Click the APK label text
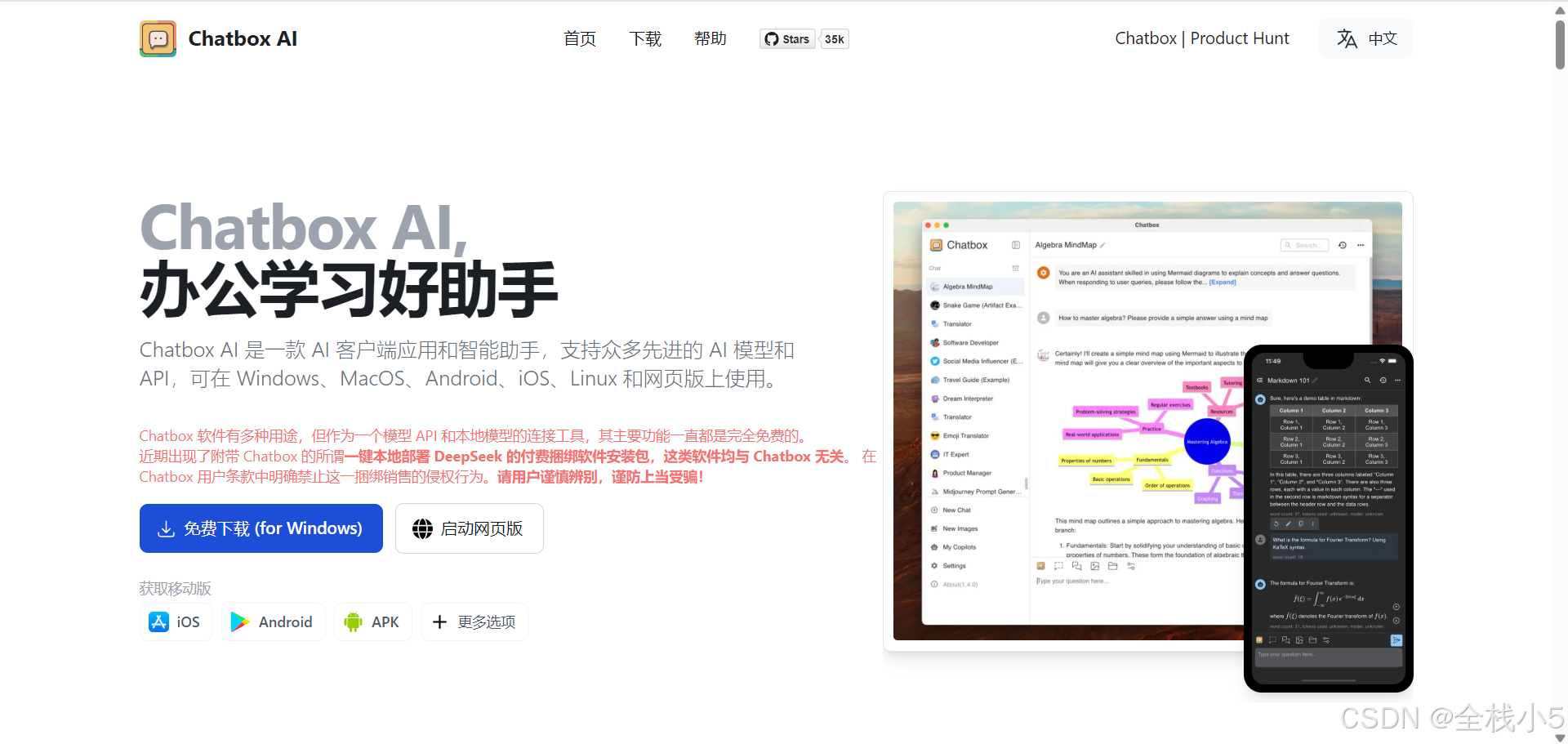This screenshot has height=744, width=1568. (x=385, y=622)
